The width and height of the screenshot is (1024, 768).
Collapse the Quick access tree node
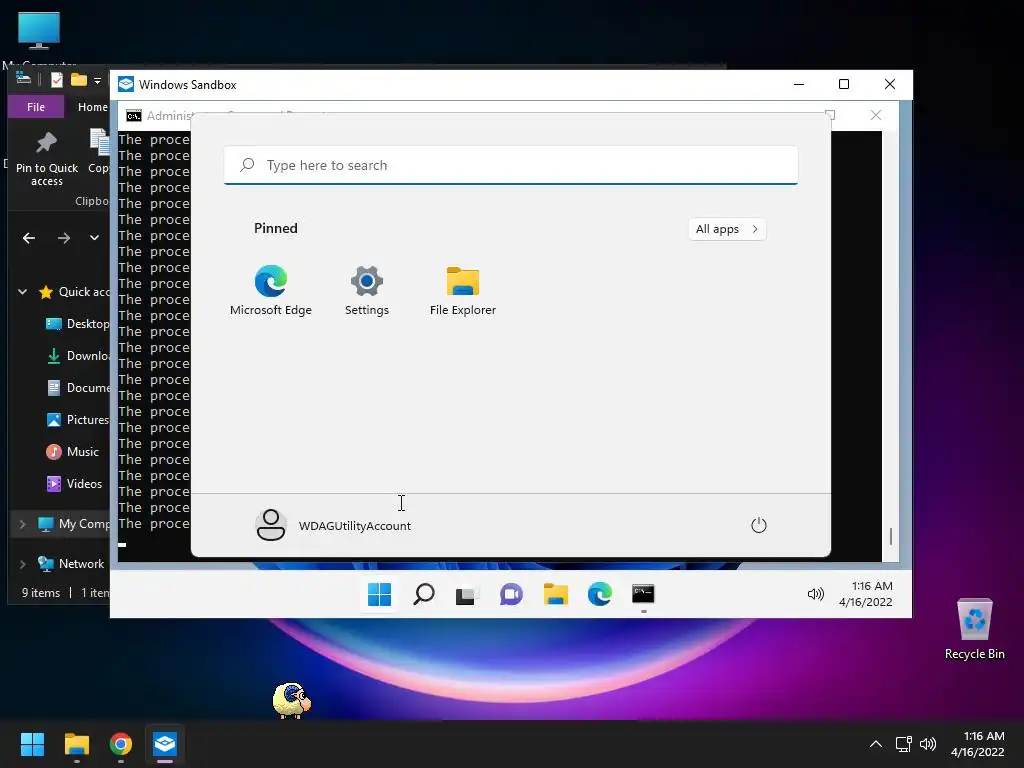[22, 292]
